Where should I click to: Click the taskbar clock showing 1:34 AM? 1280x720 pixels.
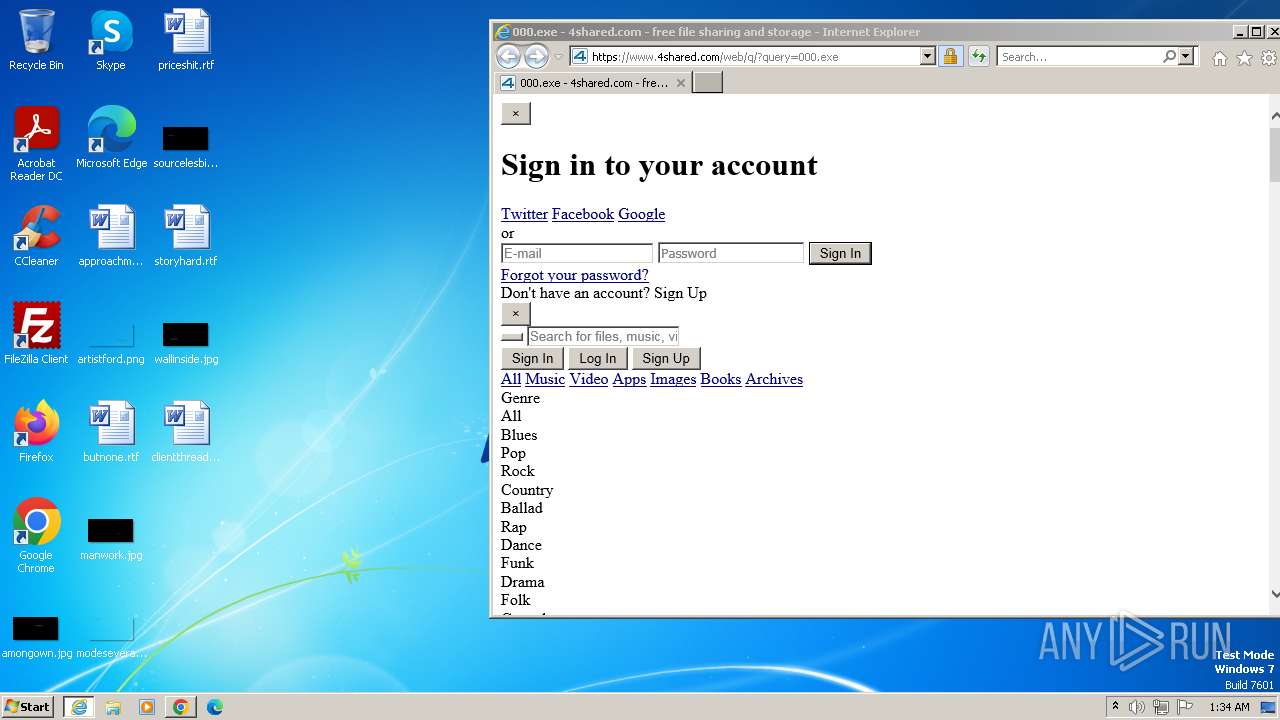[x=1229, y=707]
